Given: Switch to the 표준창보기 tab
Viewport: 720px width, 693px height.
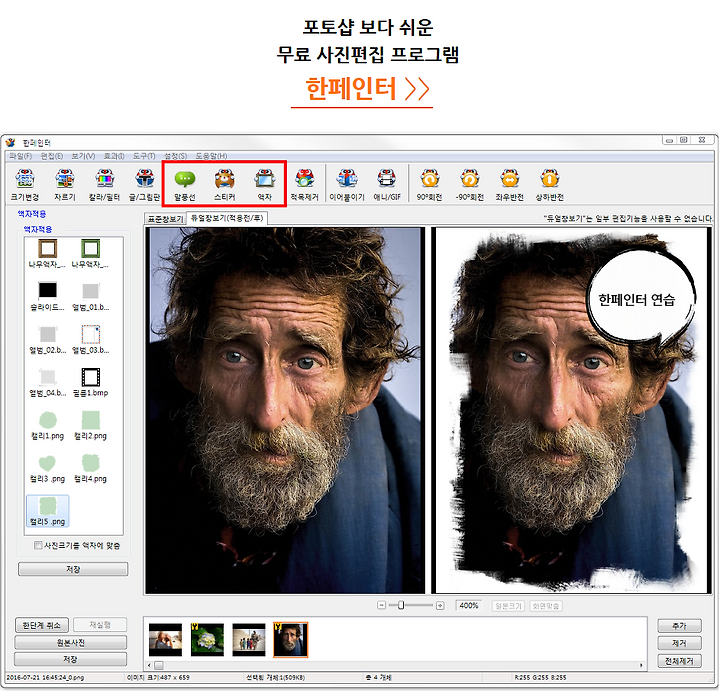Looking at the screenshot, I should coord(165,219).
